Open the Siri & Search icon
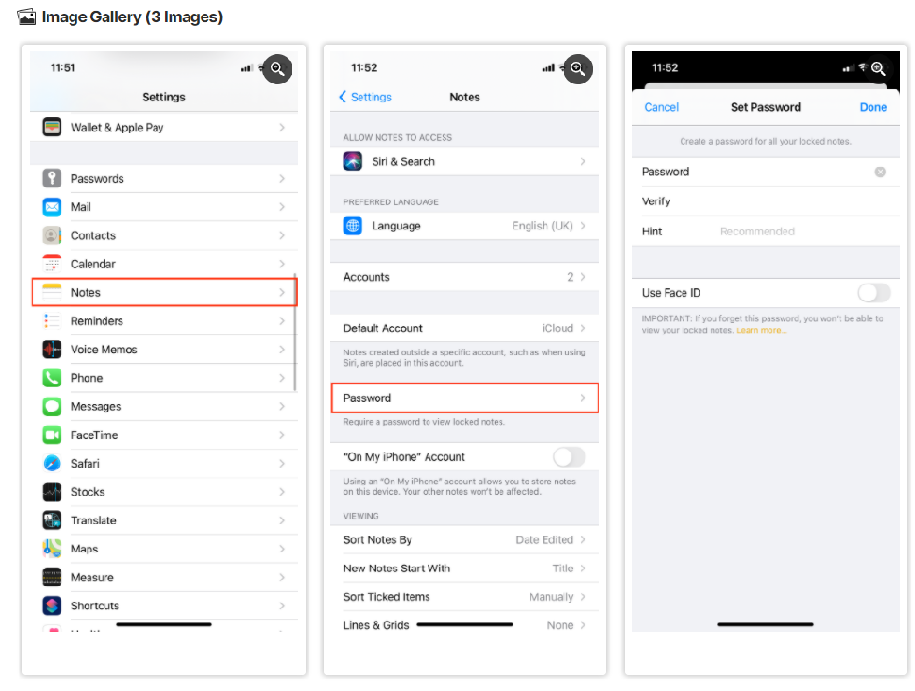The height and width of the screenshot is (691, 915). (x=352, y=161)
